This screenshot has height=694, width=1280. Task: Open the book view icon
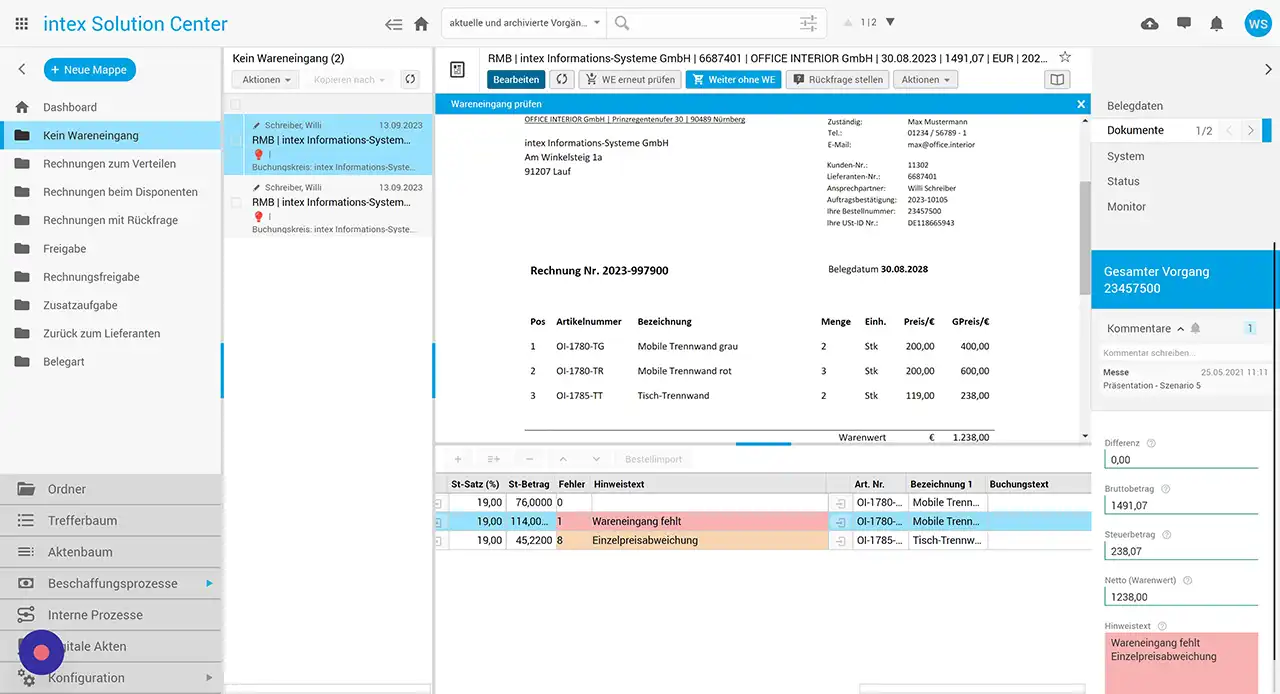pos(1056,80)
